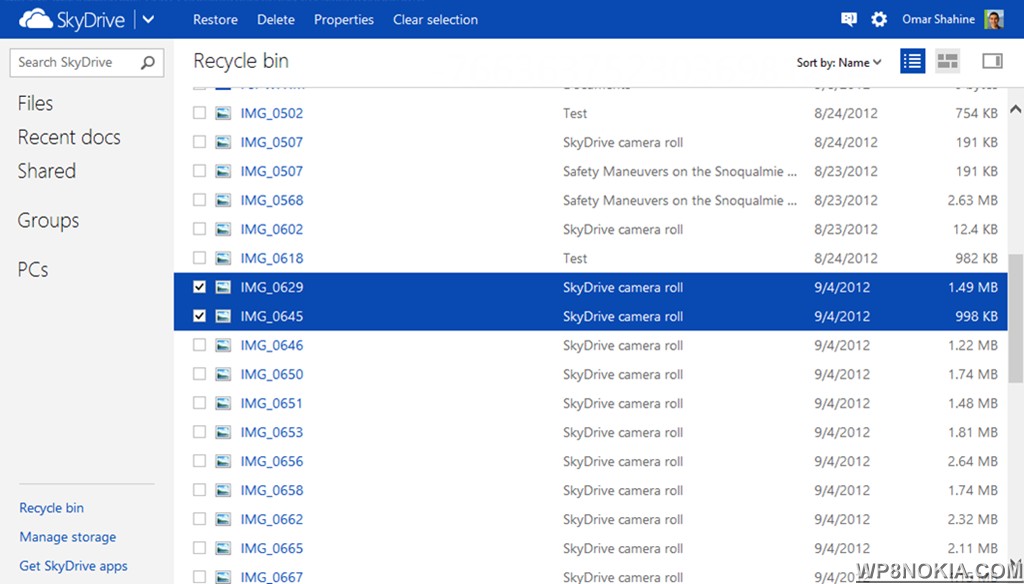
Task: Click the vertical scrollbar thumb
Action: [1016, 318]
